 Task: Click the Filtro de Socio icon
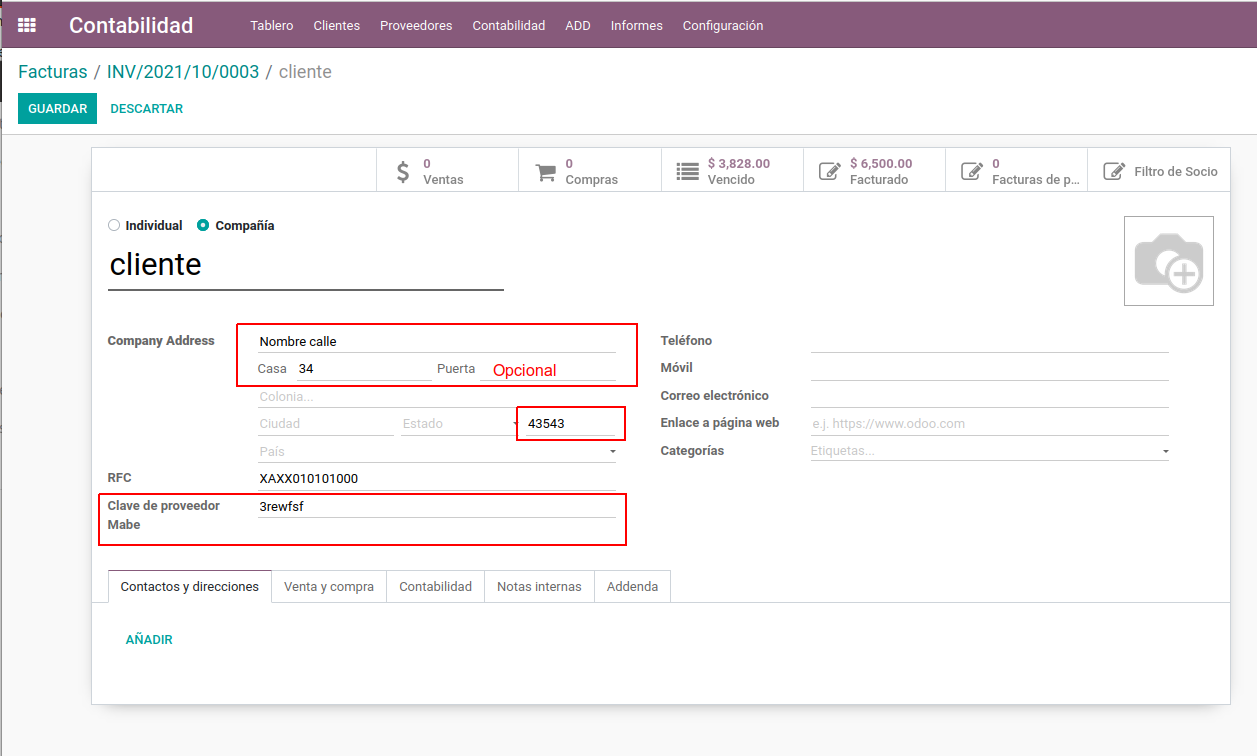coord(1113,171)
